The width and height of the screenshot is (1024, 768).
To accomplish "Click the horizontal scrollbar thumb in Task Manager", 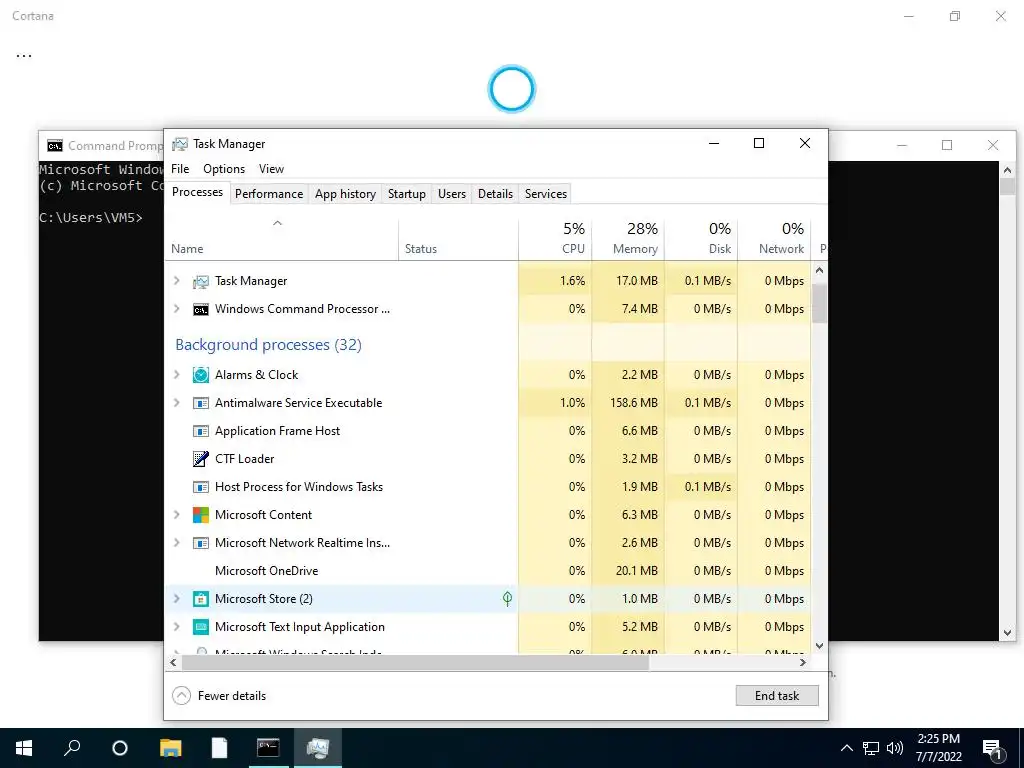I will pos(415,662).
